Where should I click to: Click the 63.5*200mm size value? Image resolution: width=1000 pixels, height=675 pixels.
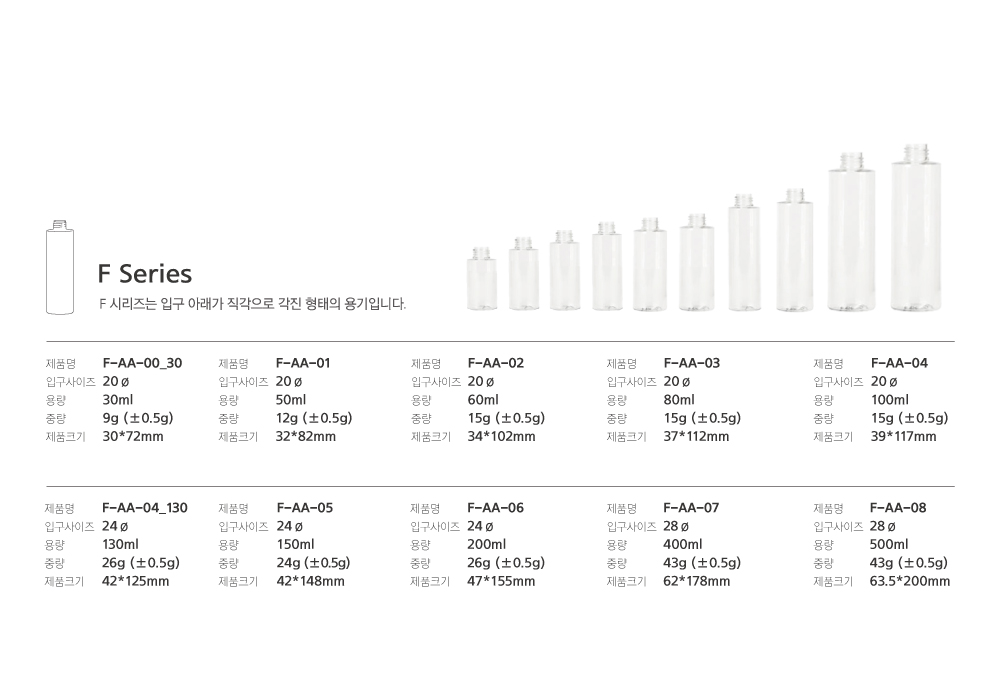[910, 581]
